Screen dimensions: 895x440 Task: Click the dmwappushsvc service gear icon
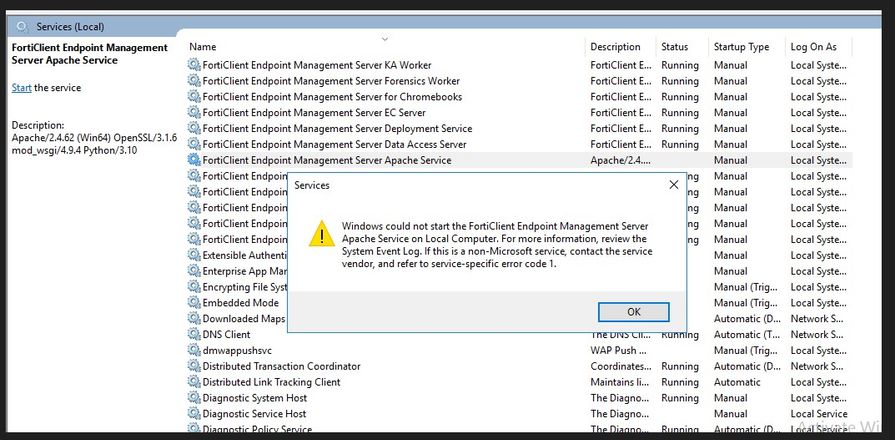(x=194, y=350)
